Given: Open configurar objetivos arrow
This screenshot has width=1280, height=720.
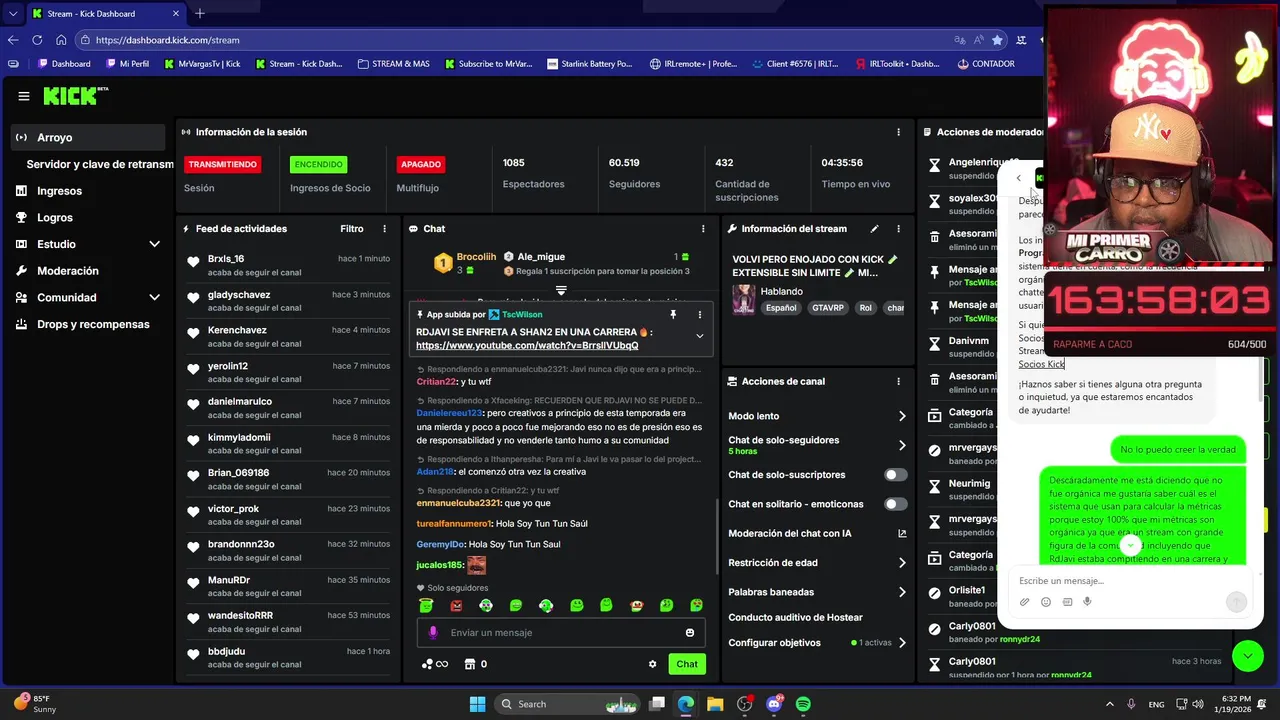Looking at the screenshot, I should (902, 643).
